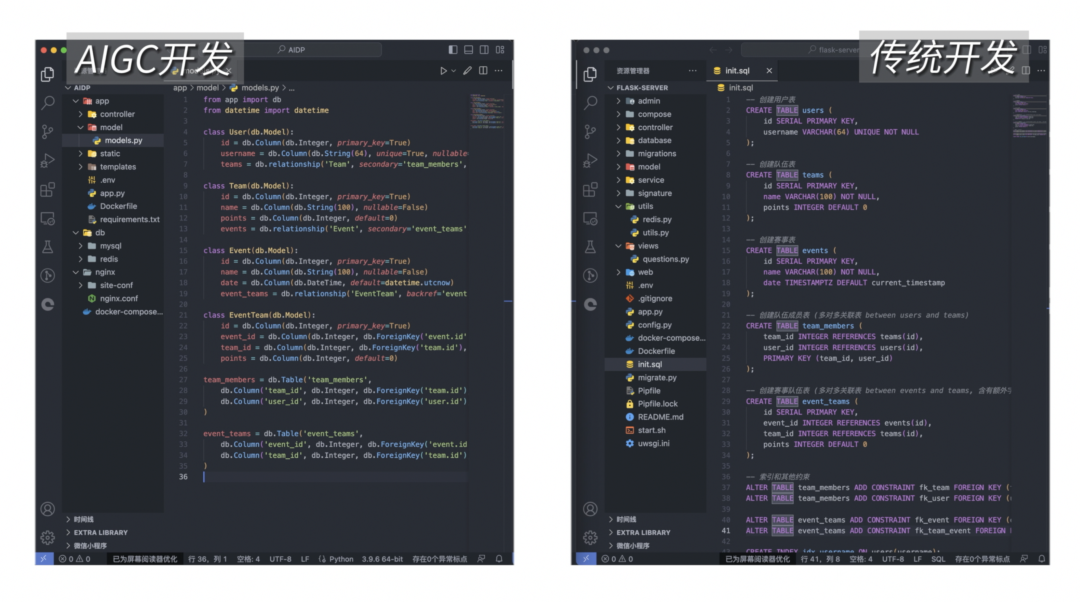This screenshot has height=602, width=1080.
Task: Open Testing flask icon in flask-server window
Action: [590, 247]
